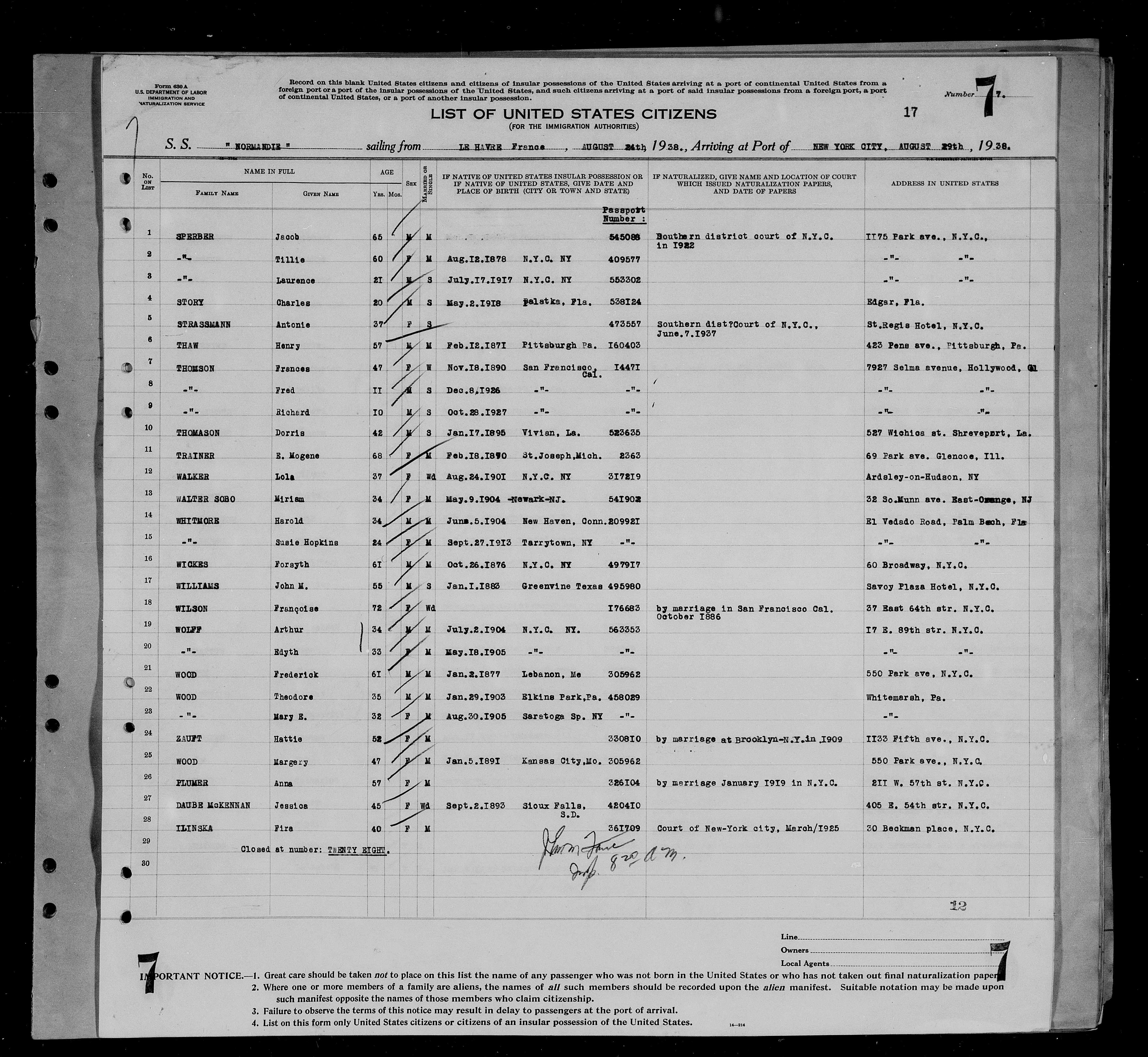The height and width of the screenshot is (1057, 1148).
Task: Select family name ILINSKA
Action: (195, 828)
